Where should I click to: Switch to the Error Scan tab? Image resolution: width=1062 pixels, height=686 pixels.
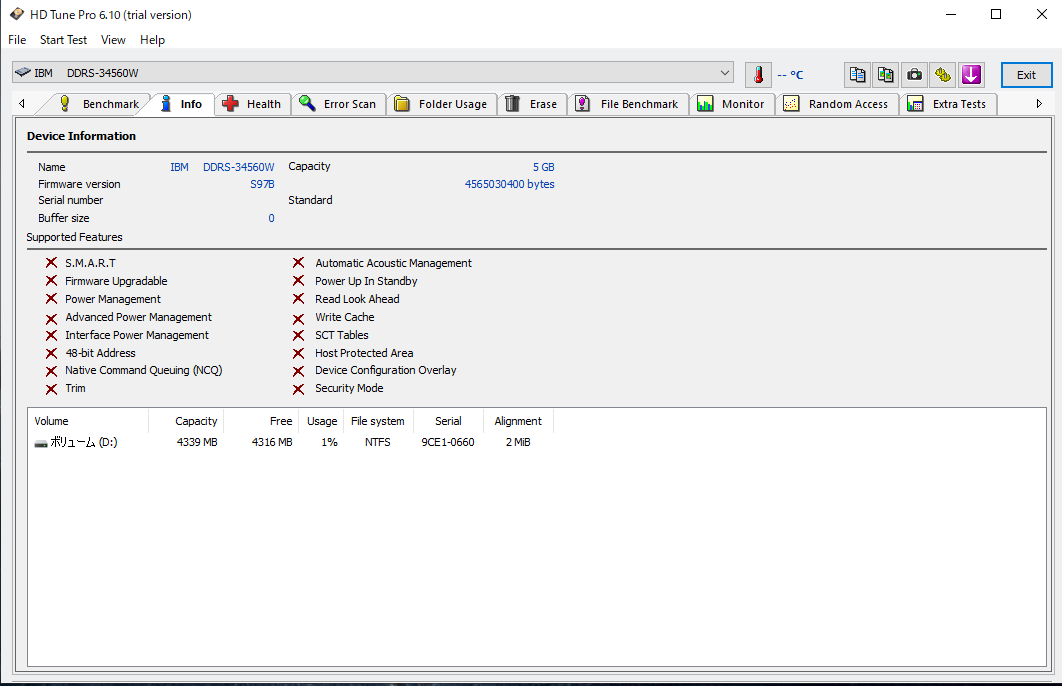click(338, 104)
